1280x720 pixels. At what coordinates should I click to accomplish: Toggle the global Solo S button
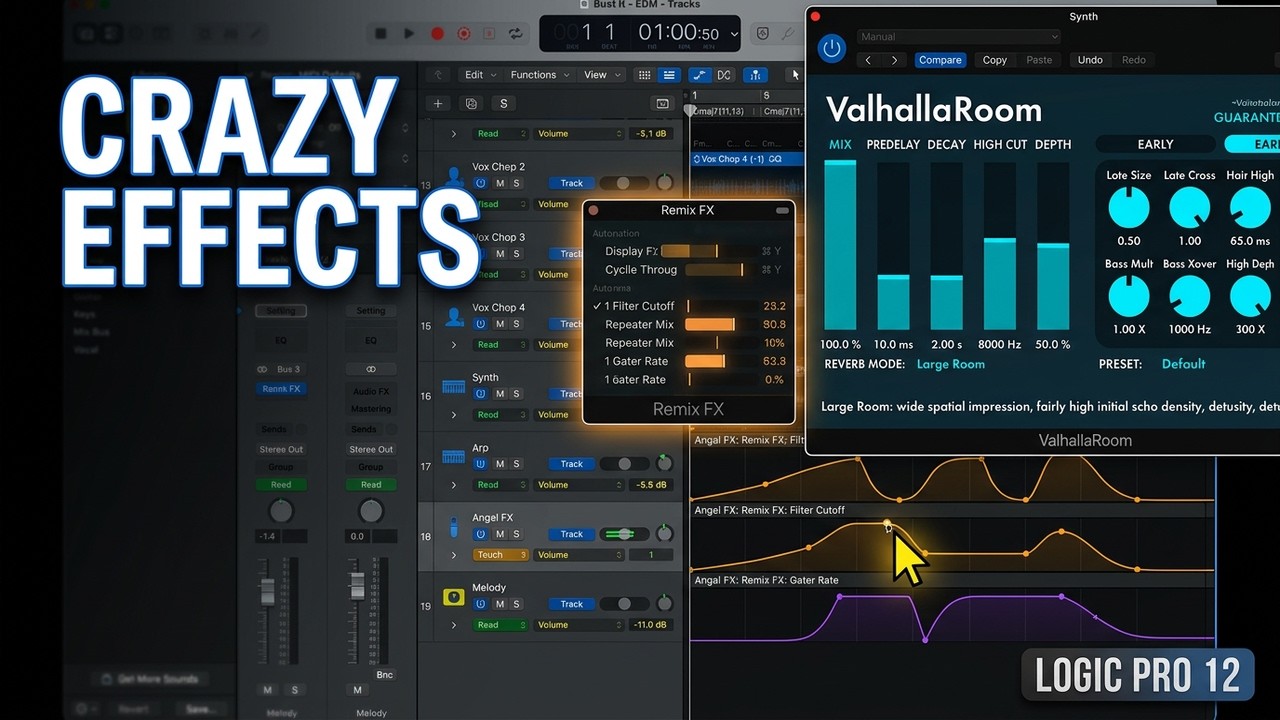click(x=503, y=103)
